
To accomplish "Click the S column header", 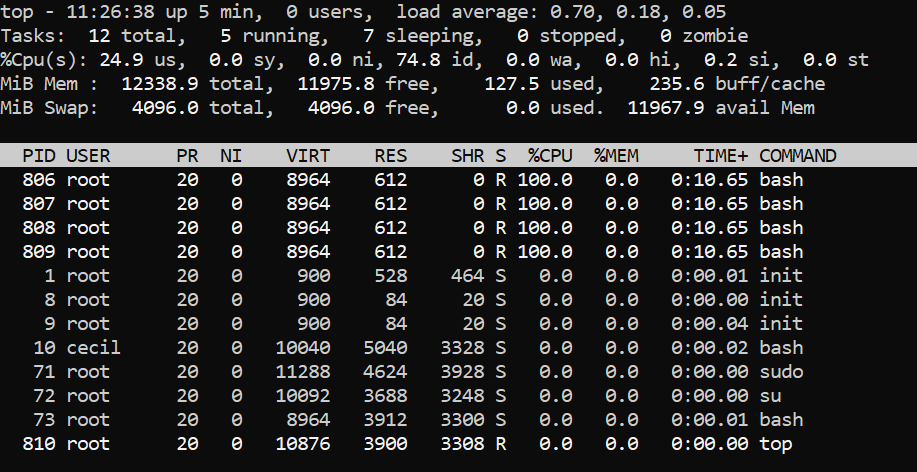I will click(501, 156).
